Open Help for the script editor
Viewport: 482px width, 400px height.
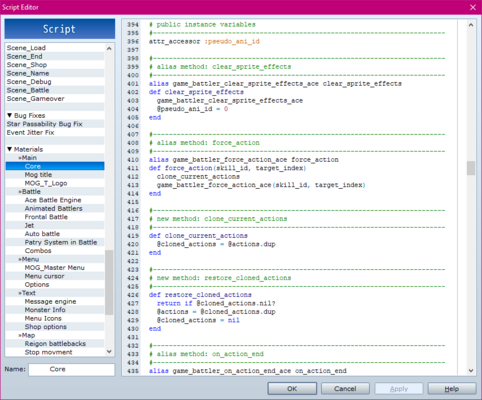(x=452, y=389)
